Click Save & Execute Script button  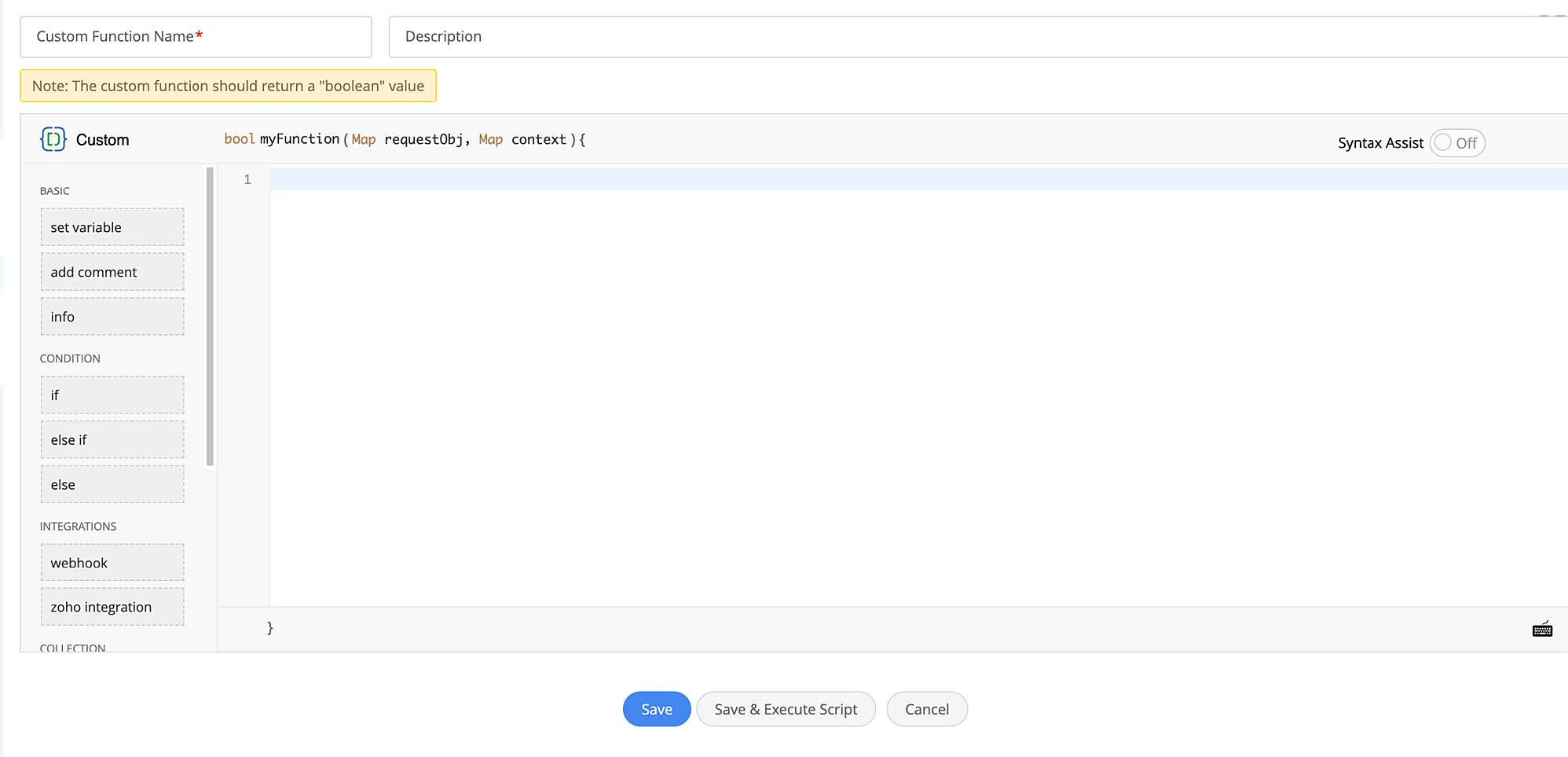[x=786, y=709]
